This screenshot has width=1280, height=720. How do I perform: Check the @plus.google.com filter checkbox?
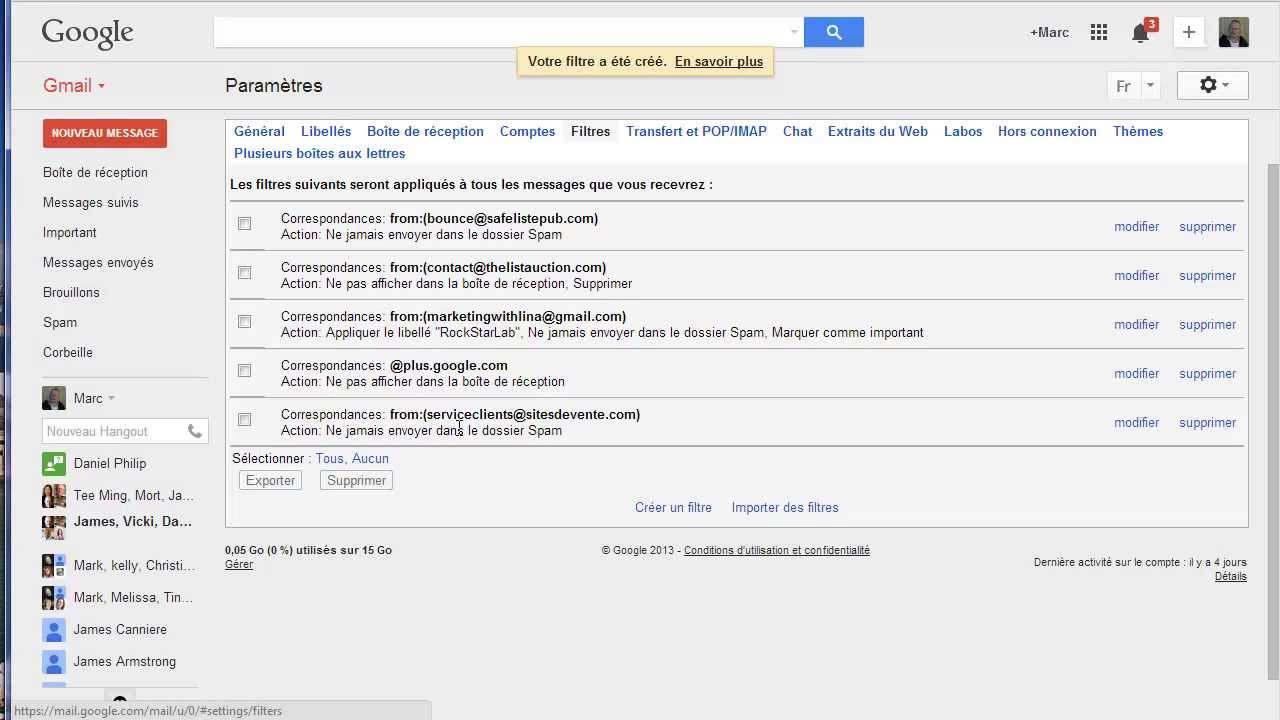[x=244, y=370]
